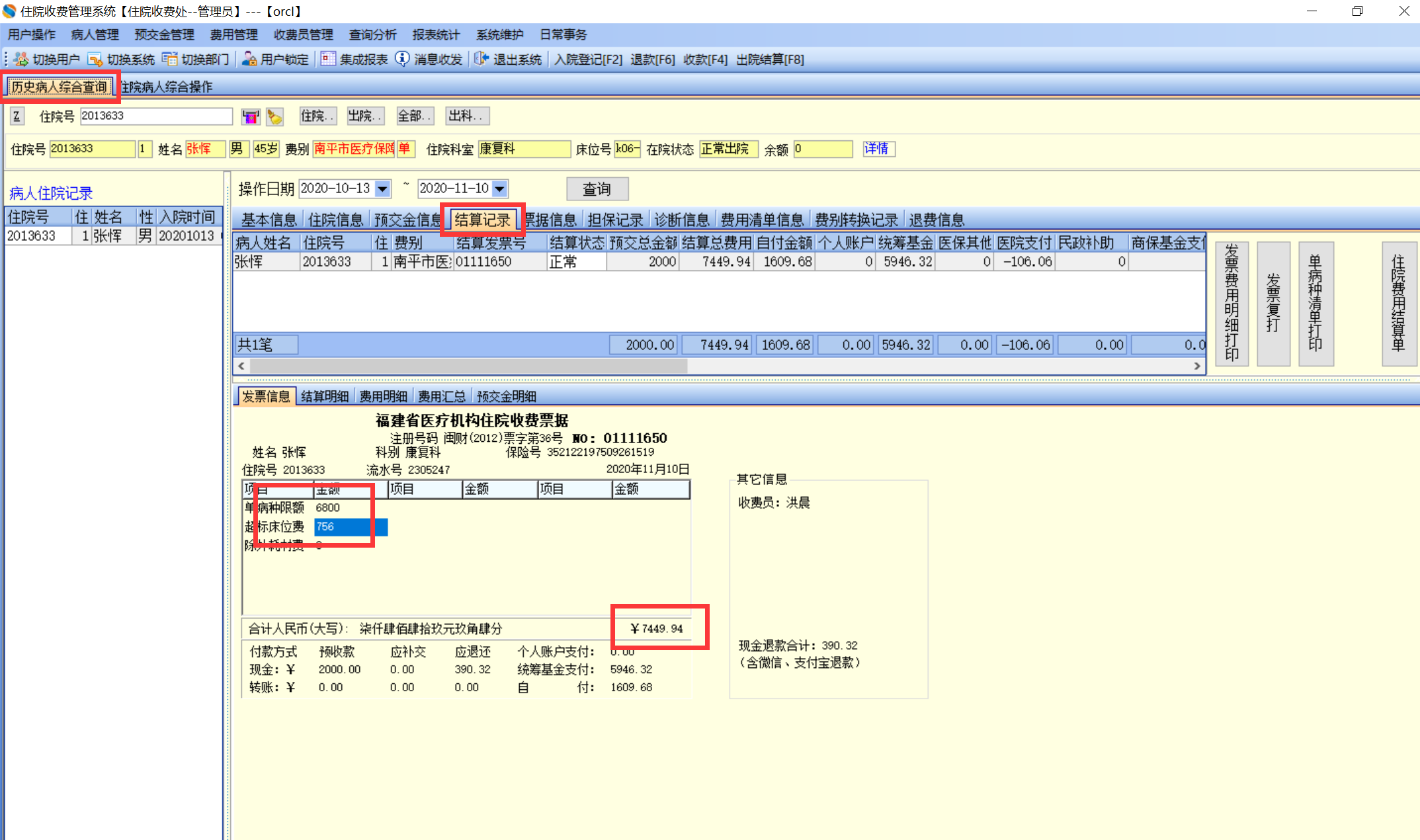Click the 用户锁定 user lock icon
This screenshot has width=1420, height=840.
(249, 60)
